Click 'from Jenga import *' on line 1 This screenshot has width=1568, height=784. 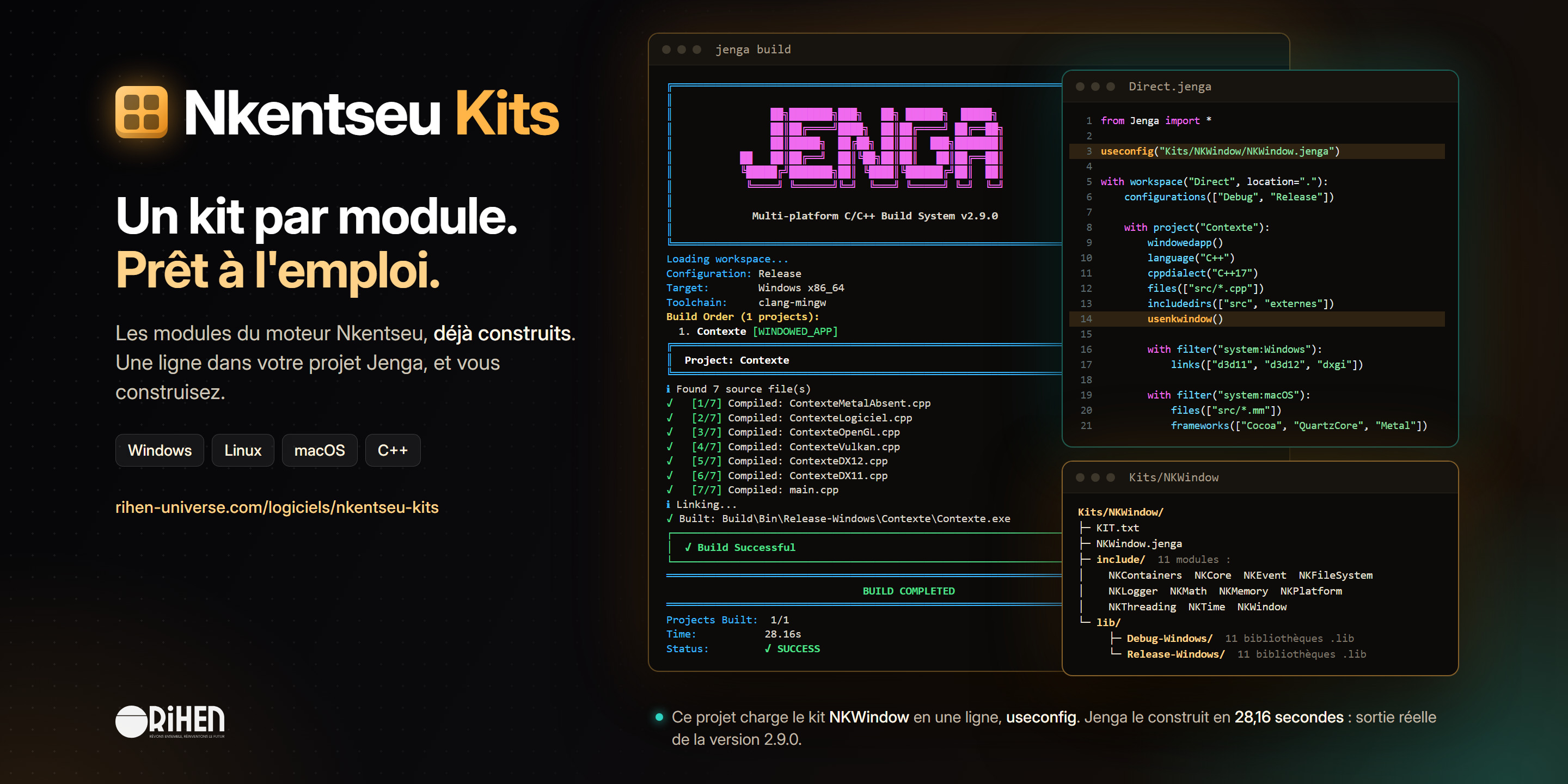[1155, 120]
